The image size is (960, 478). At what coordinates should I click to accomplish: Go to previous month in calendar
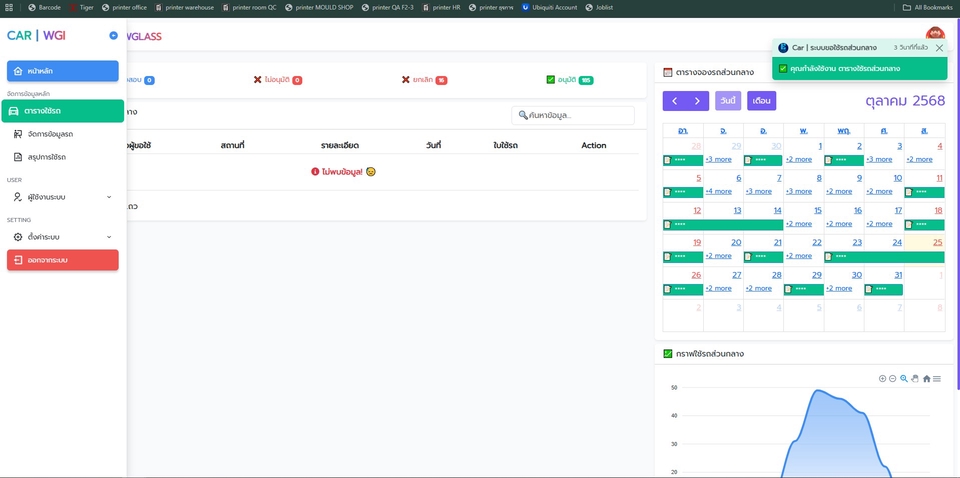[x=674, y=101]
